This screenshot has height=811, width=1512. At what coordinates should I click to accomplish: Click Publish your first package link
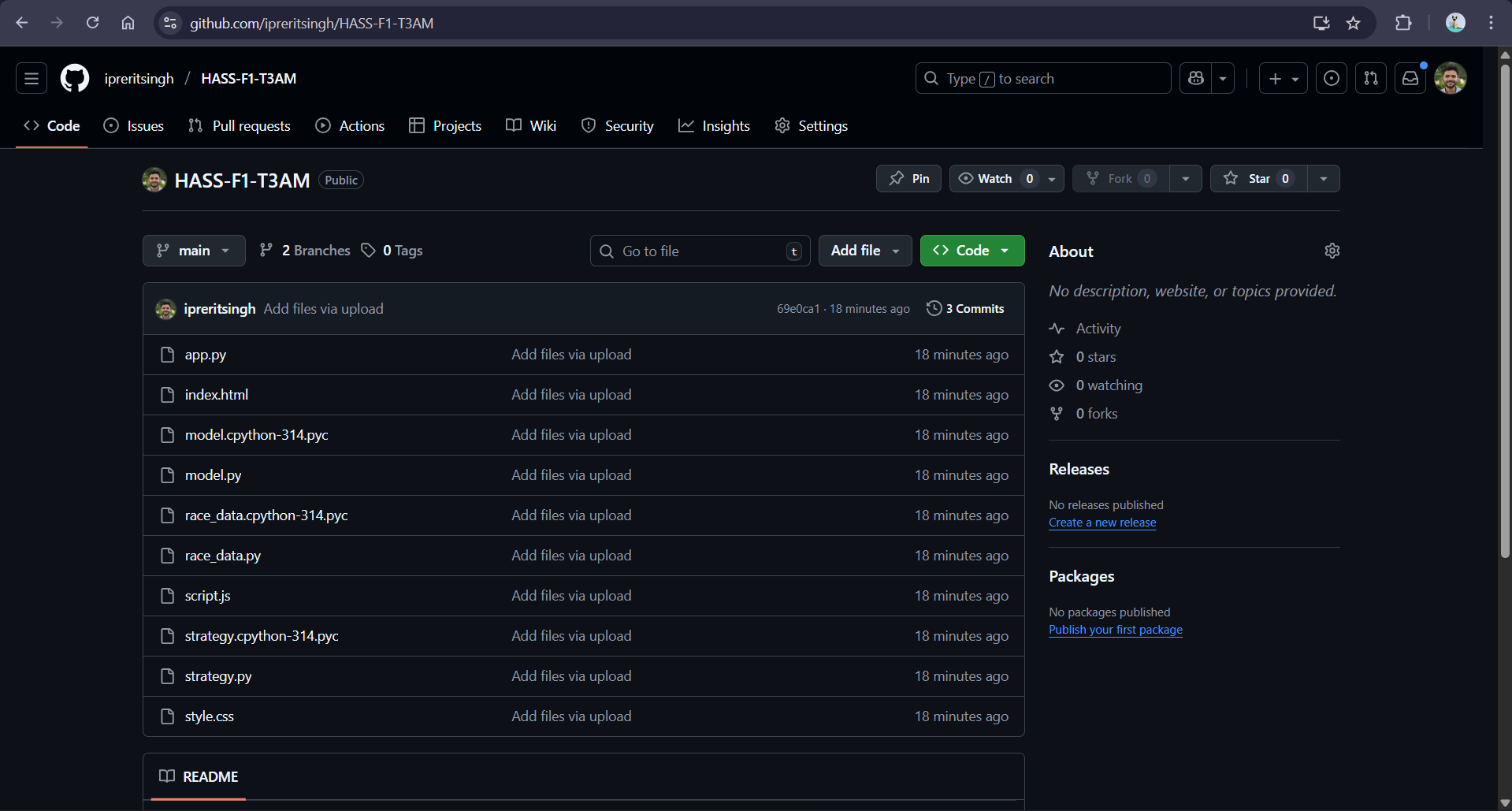(x=1116, y=630)
